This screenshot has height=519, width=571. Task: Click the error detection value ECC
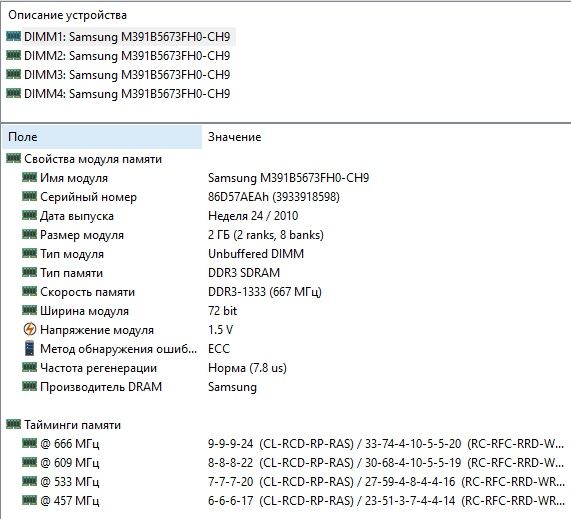tap(219, 349)
